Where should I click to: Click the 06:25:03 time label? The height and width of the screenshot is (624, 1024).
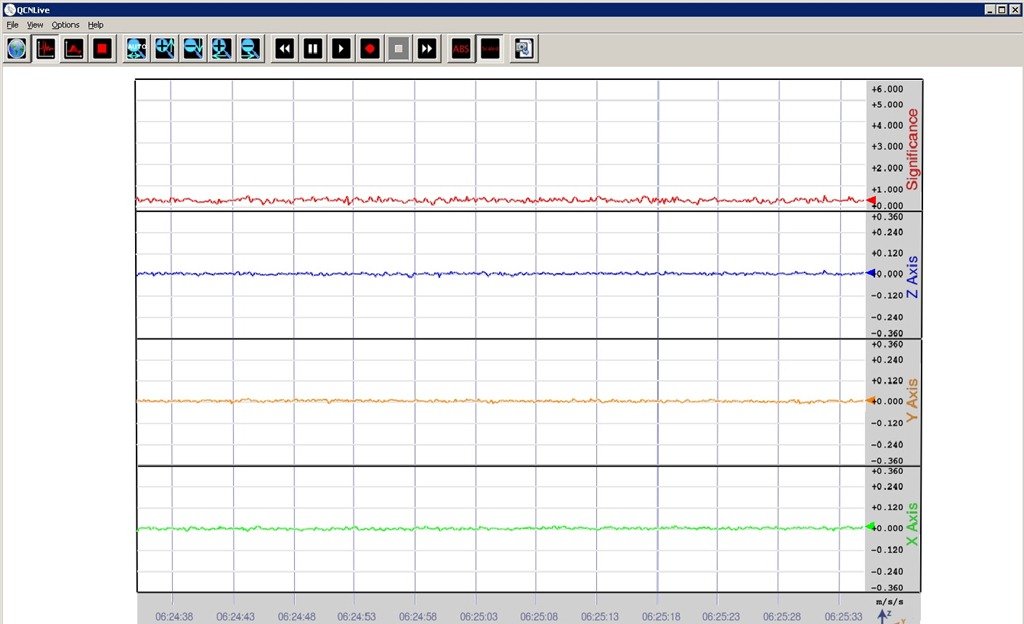point(479,616)
